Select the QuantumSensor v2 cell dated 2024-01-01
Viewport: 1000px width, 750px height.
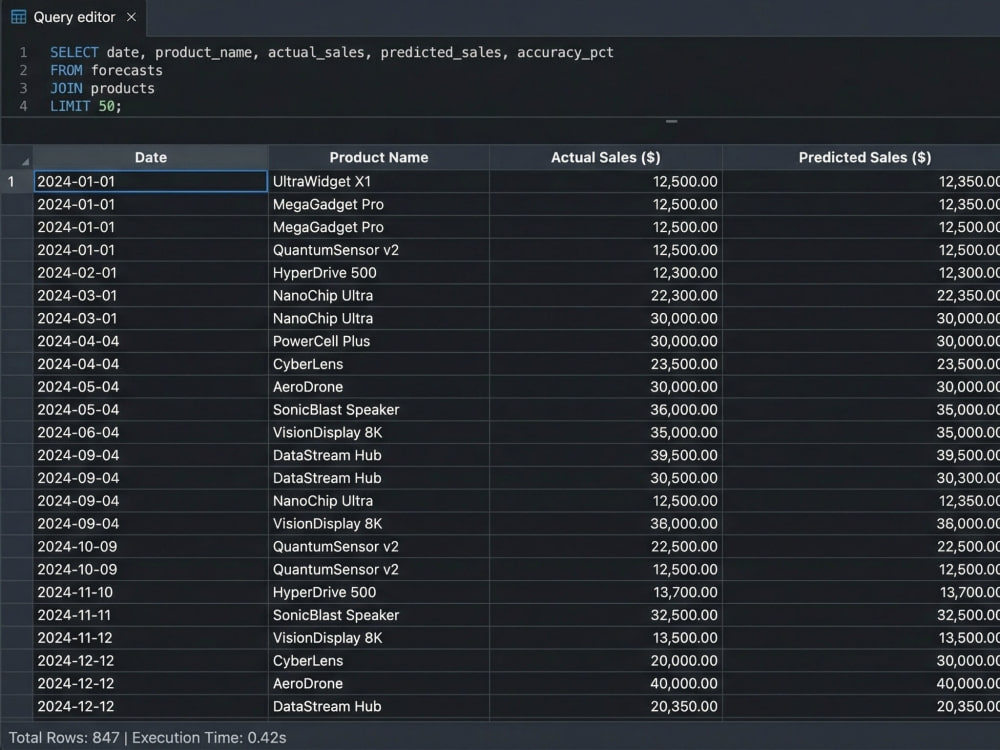coord(379,250)
